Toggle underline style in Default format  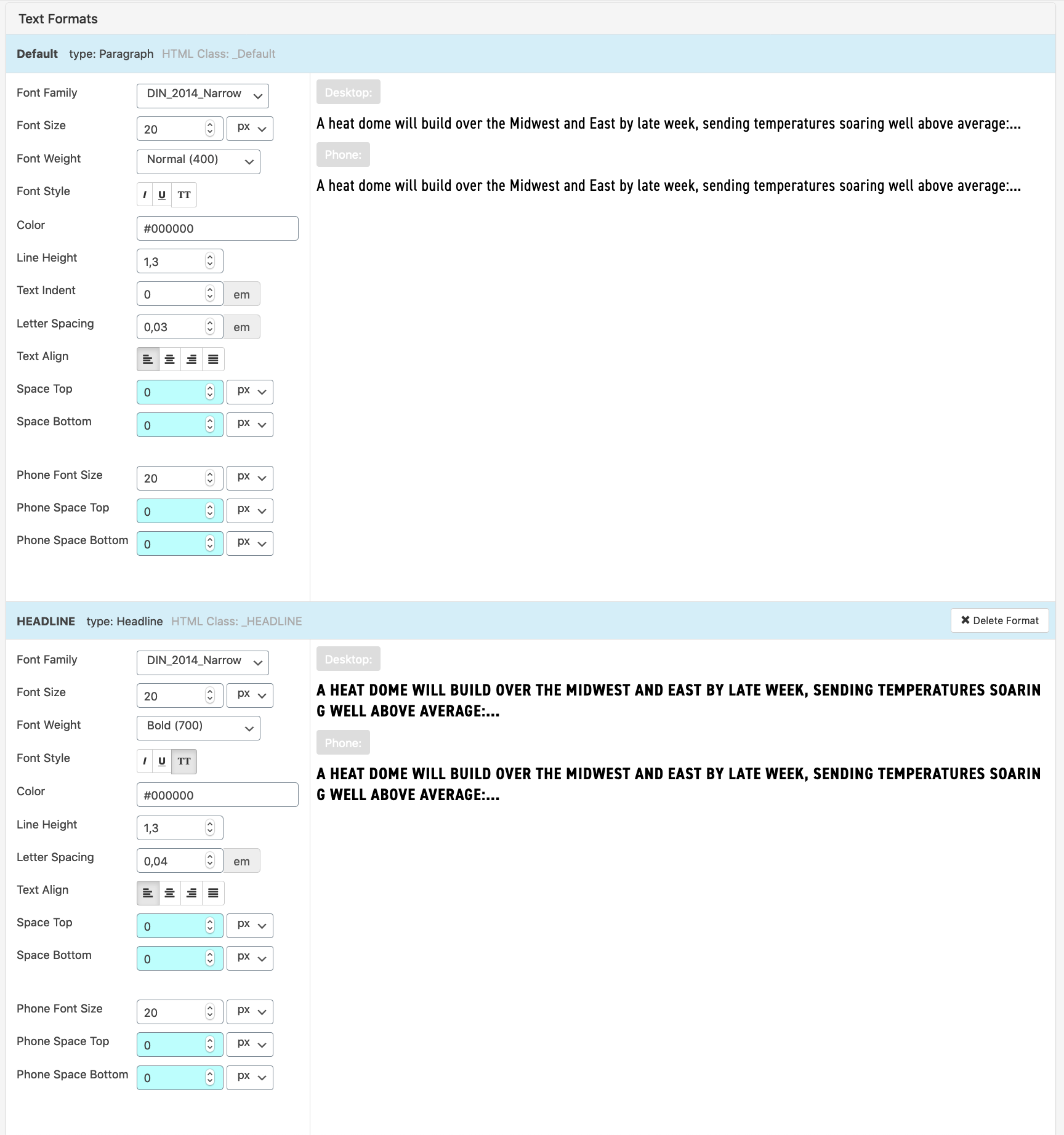point(162,195)
